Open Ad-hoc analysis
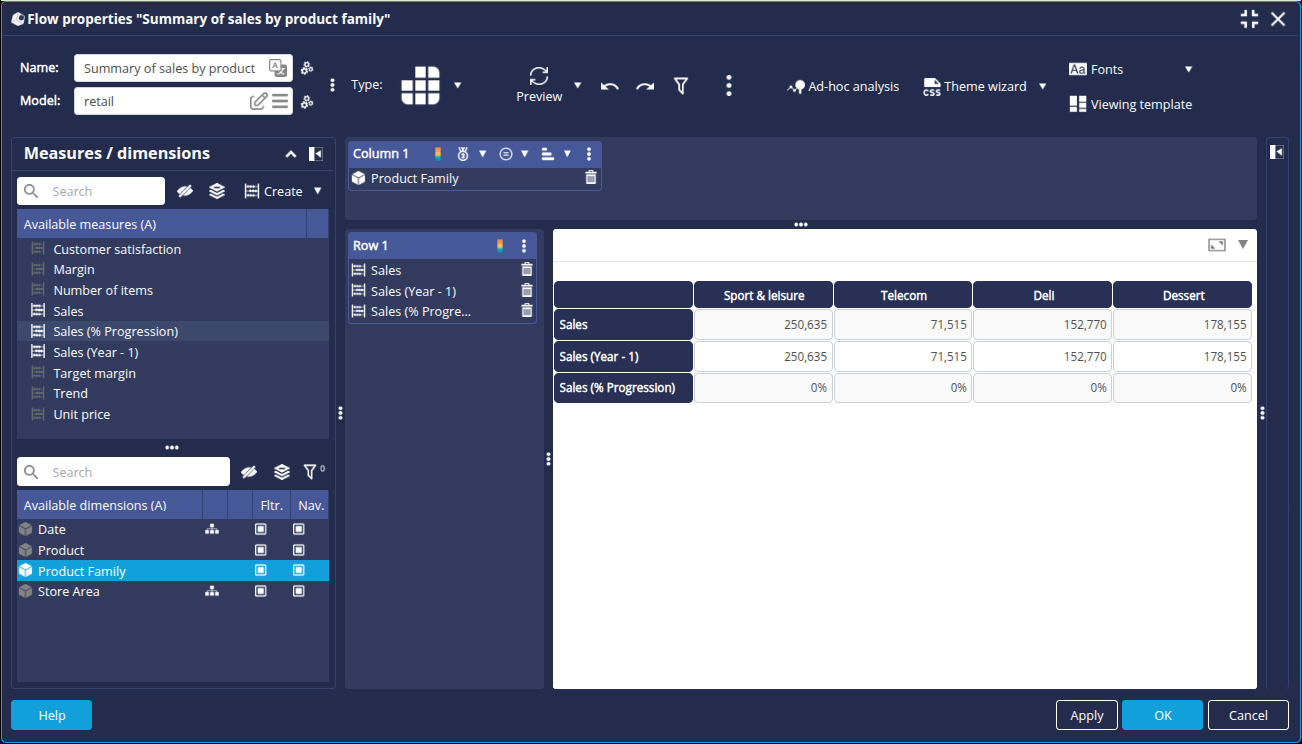Screen dimensions: 1302x744 843,87
